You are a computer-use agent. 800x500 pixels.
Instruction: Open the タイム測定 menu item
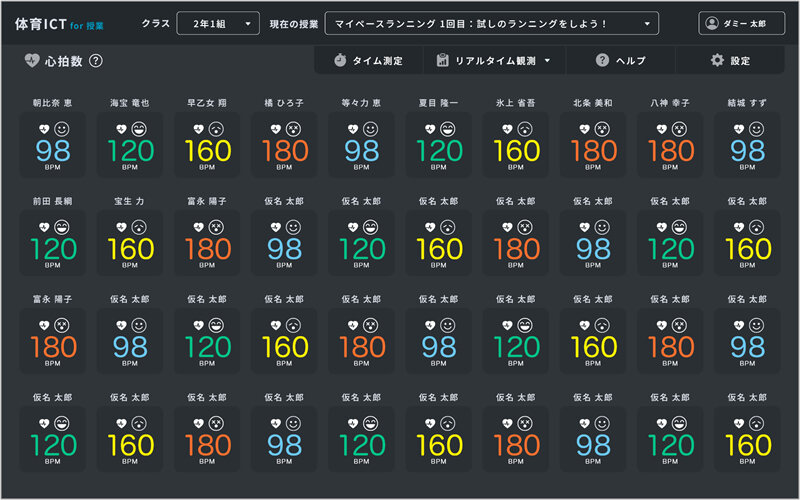click(x=368, y=61)
